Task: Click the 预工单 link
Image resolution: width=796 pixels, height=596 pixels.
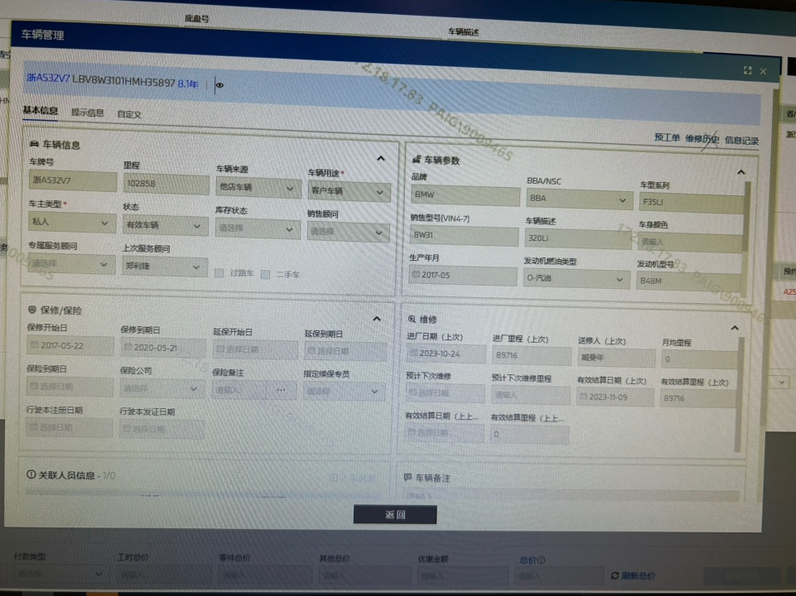Action: (x=667, y=137)
